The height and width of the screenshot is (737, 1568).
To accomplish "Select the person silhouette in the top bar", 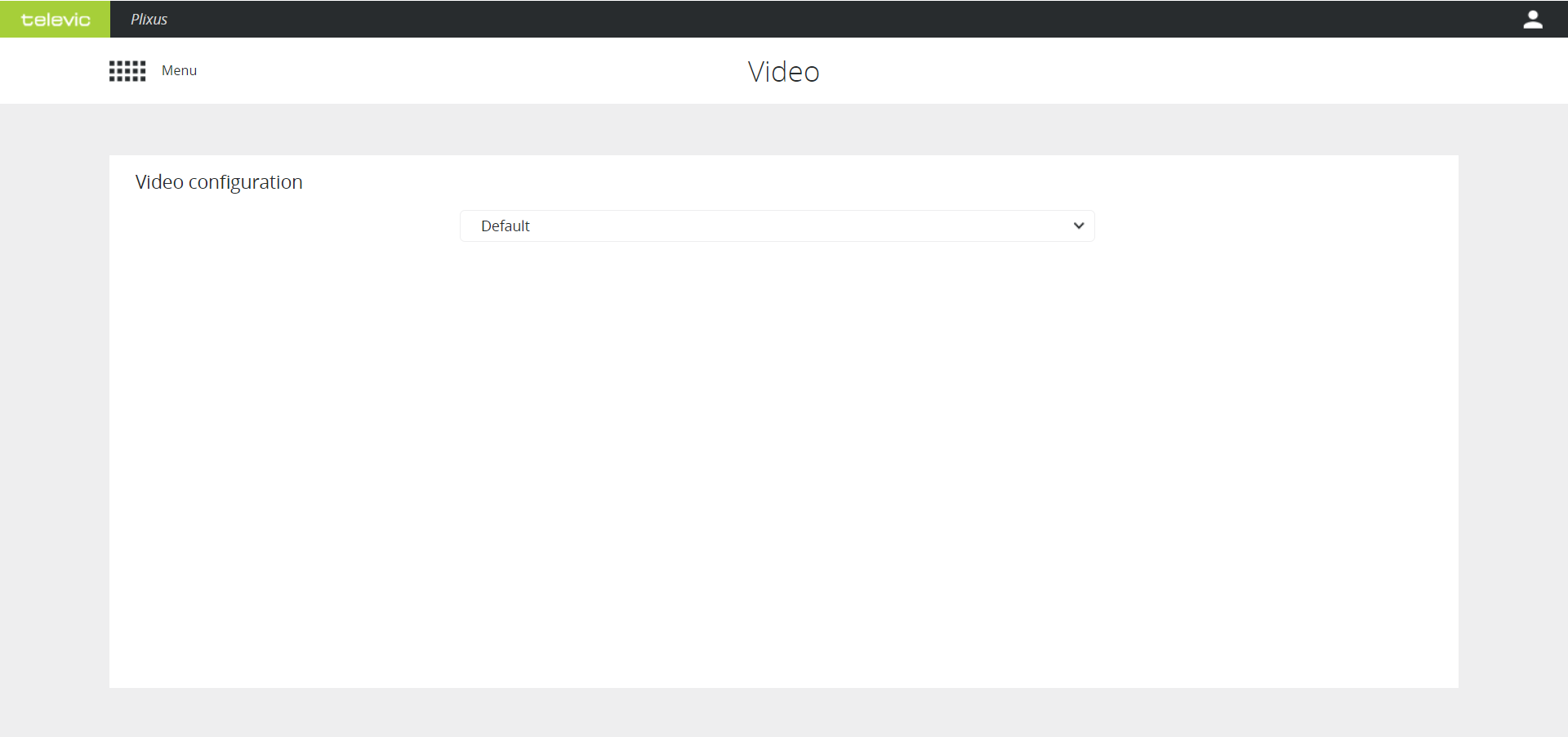I will [1532, 20].
